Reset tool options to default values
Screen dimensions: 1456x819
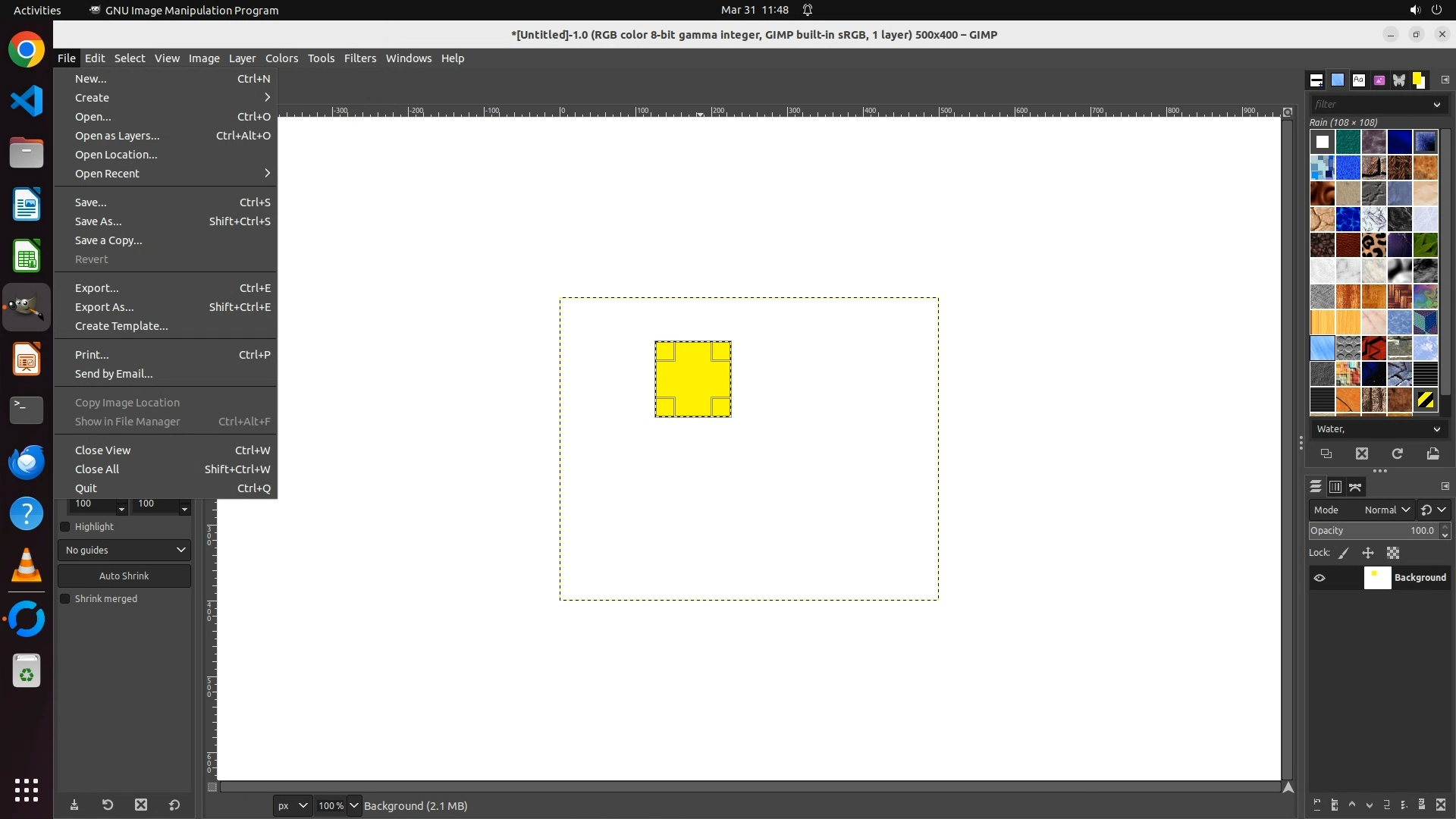(x=174, y=805)
